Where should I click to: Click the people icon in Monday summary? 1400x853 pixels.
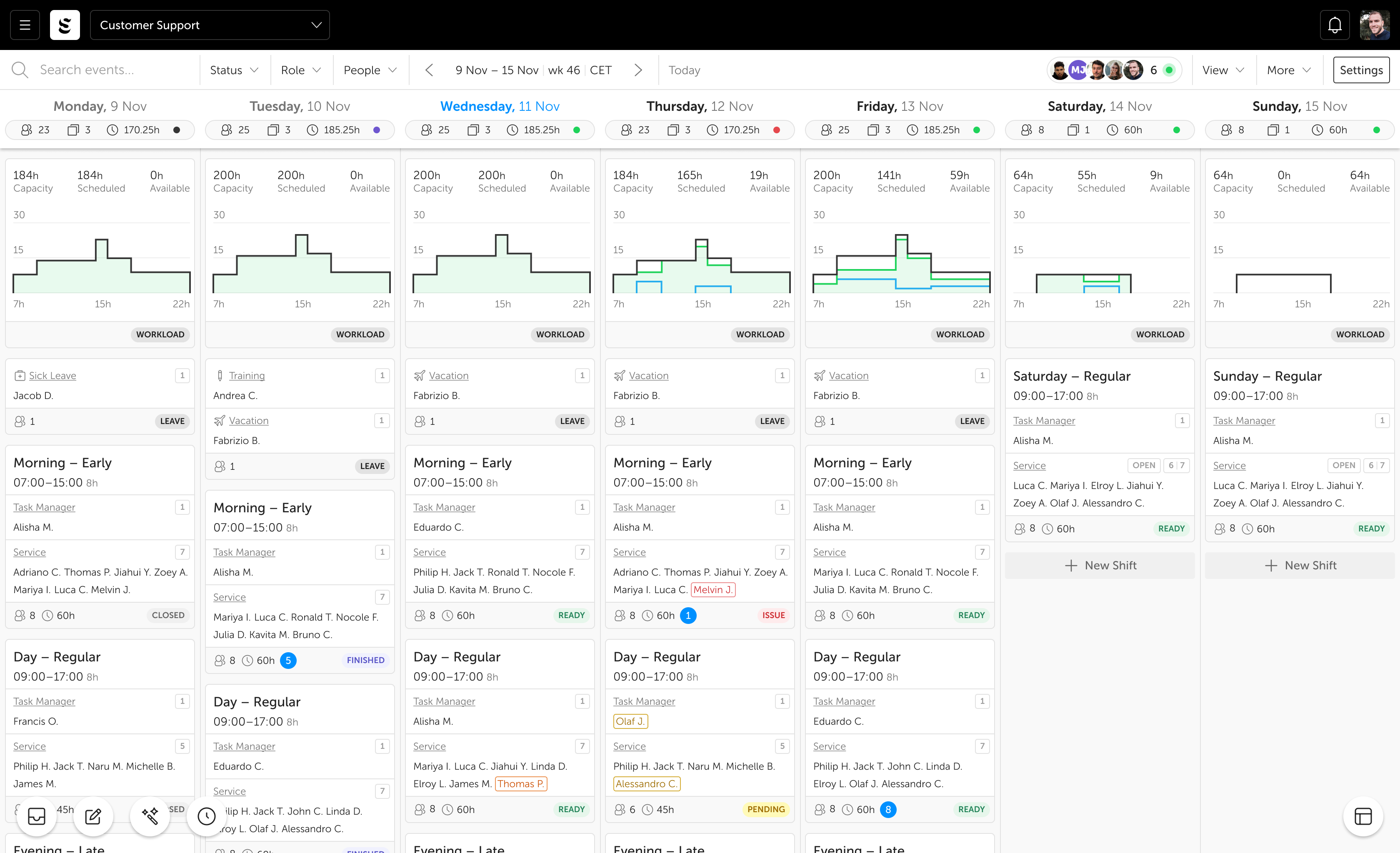click(x=27, y=130)
